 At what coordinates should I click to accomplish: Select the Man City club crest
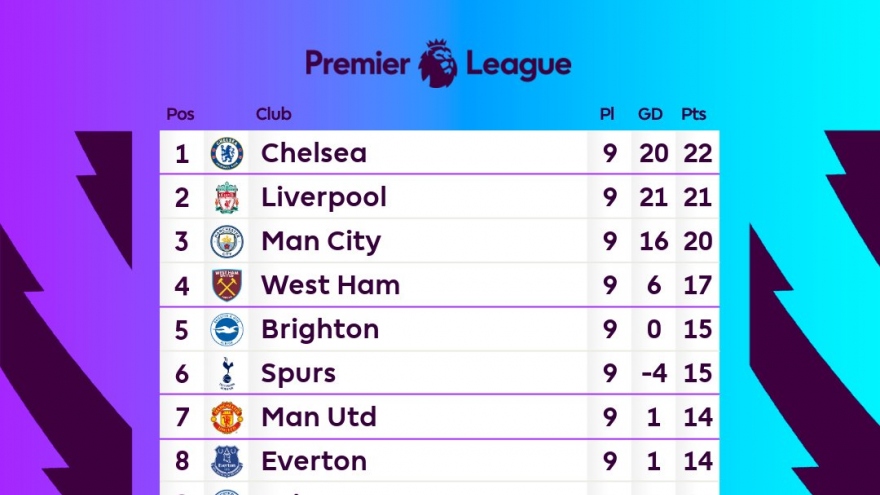227,242
